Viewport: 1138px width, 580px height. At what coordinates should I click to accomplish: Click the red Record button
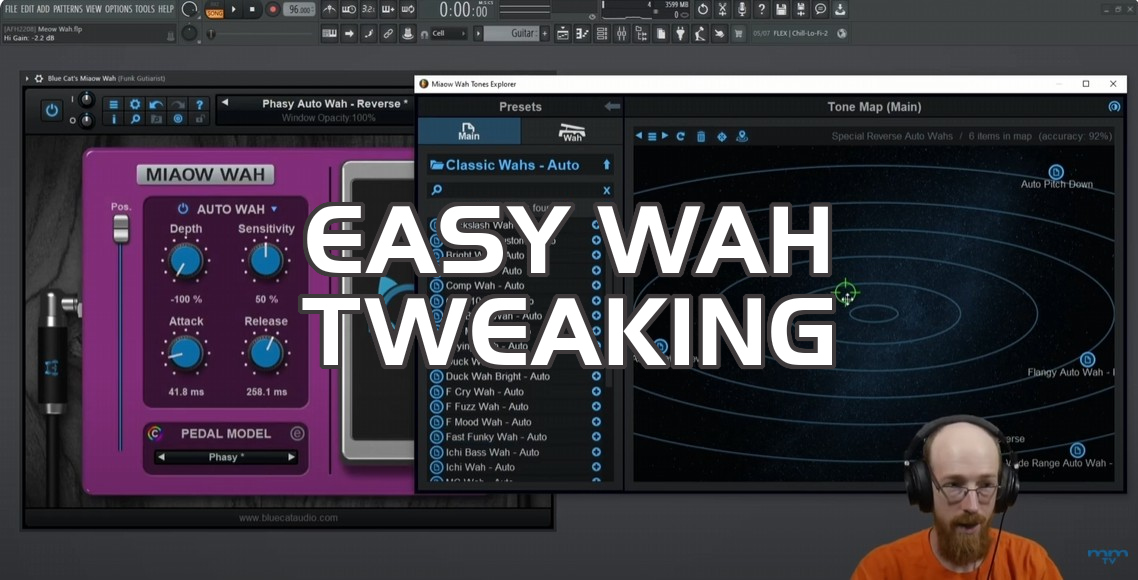click(x=273, y=9)
